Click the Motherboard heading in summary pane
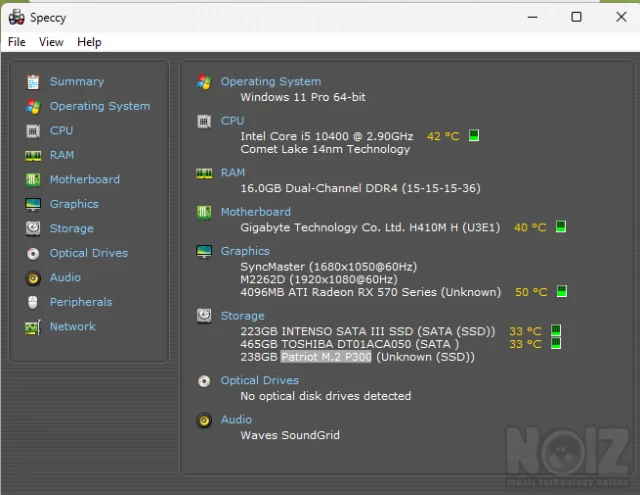Viewport: 640px width, 495px height. (256, 212)
